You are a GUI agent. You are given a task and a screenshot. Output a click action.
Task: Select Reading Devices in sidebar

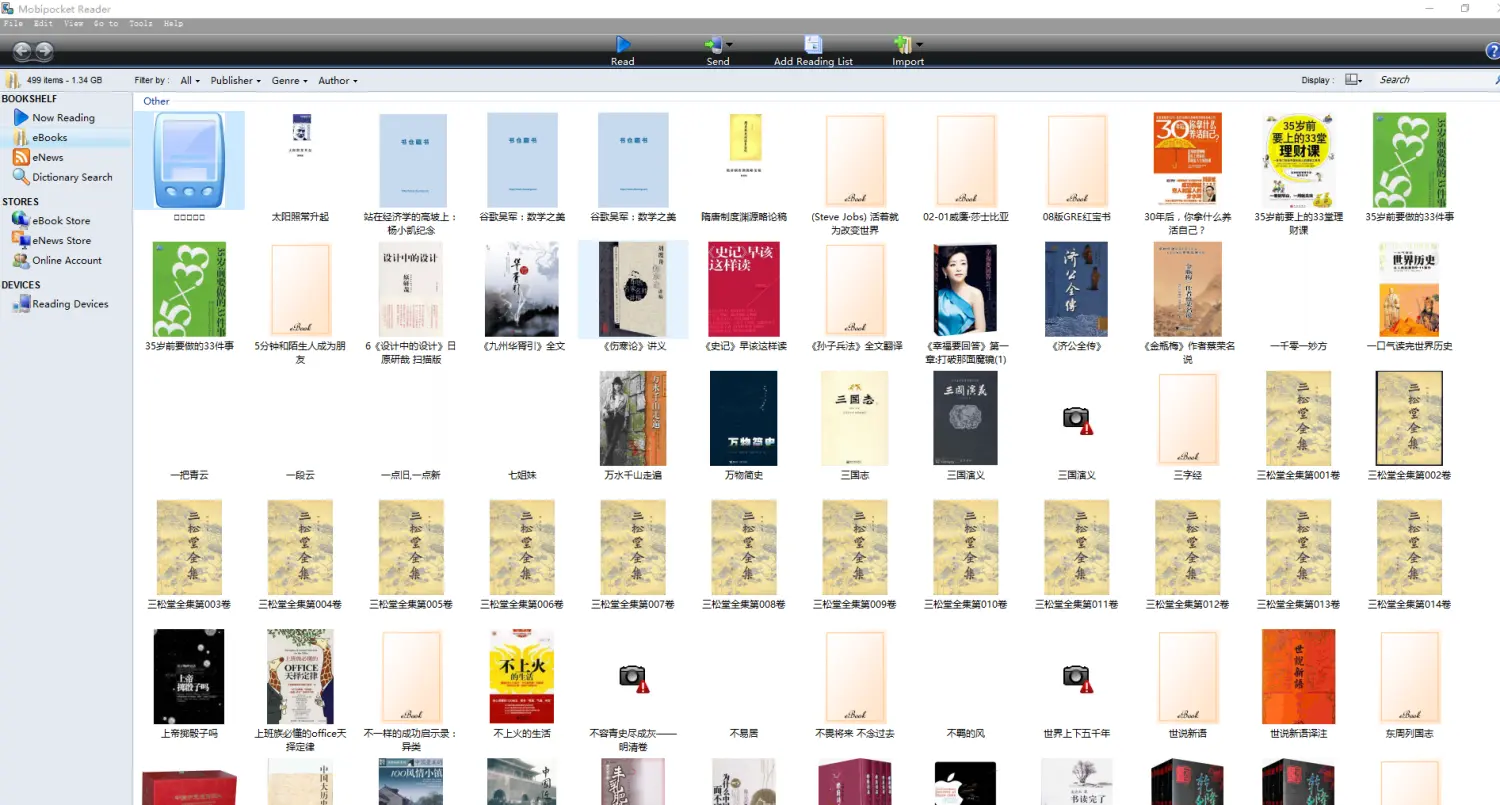[70, 304]
